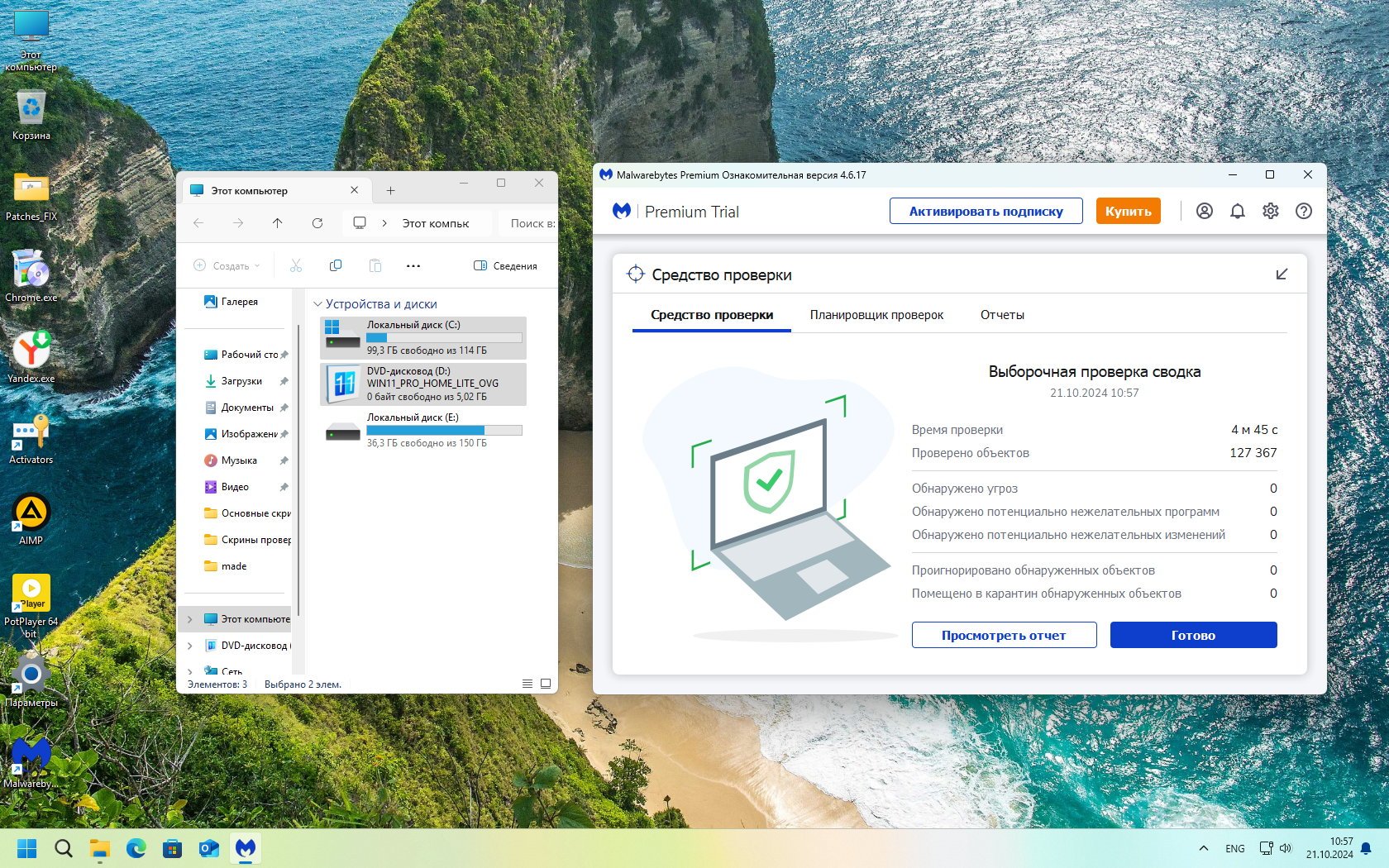Viewport: 1389px width, 868px height.
Task: Expand DVD-дисковод in the navigation pane
Action: tap(190, 646)
